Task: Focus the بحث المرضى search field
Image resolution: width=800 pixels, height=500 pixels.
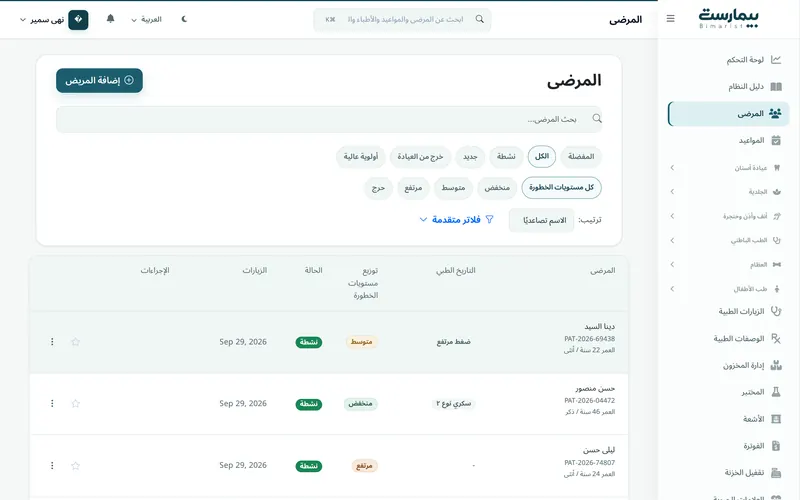Action: pyautogui.click(x=329, y=119)
